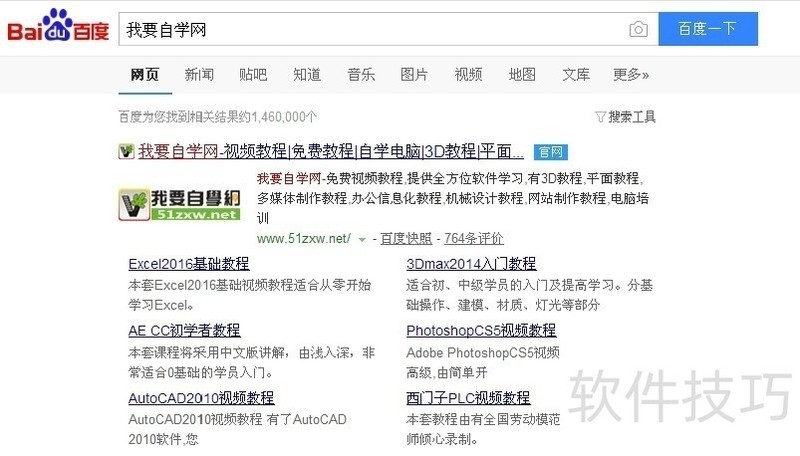Open the 764条评价 reviews link
800x456 pixels.
point(473,238)
